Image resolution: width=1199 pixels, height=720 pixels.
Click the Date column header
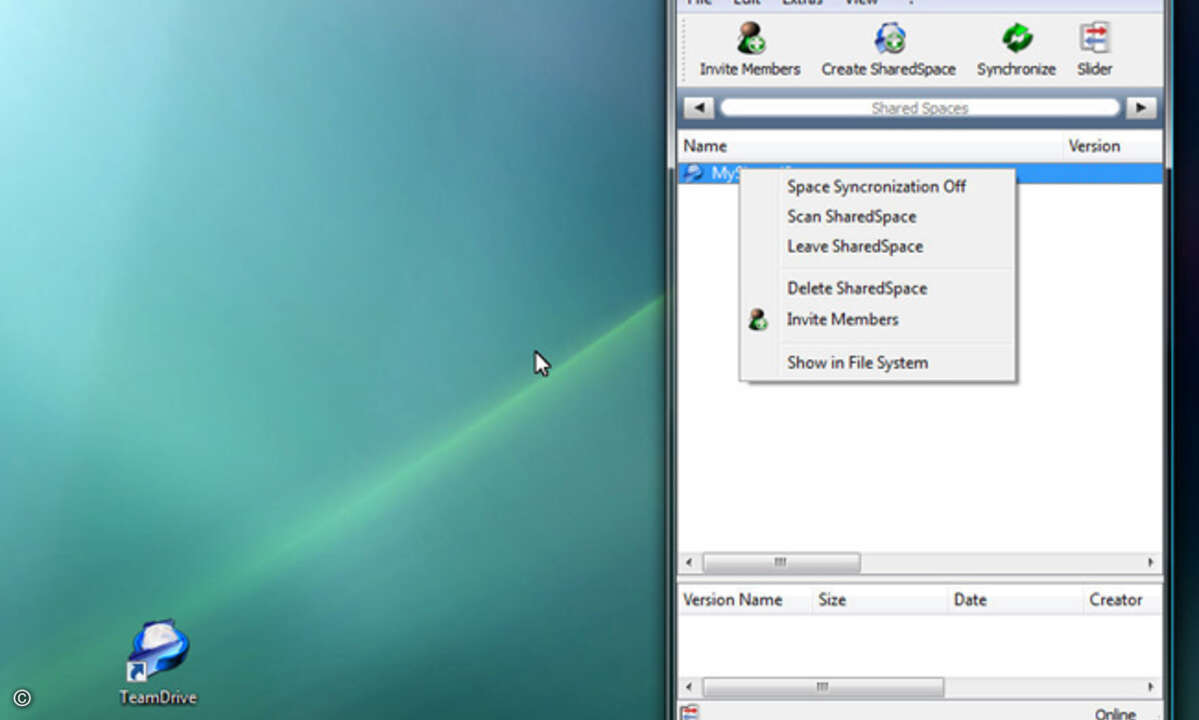[1015, 600]
